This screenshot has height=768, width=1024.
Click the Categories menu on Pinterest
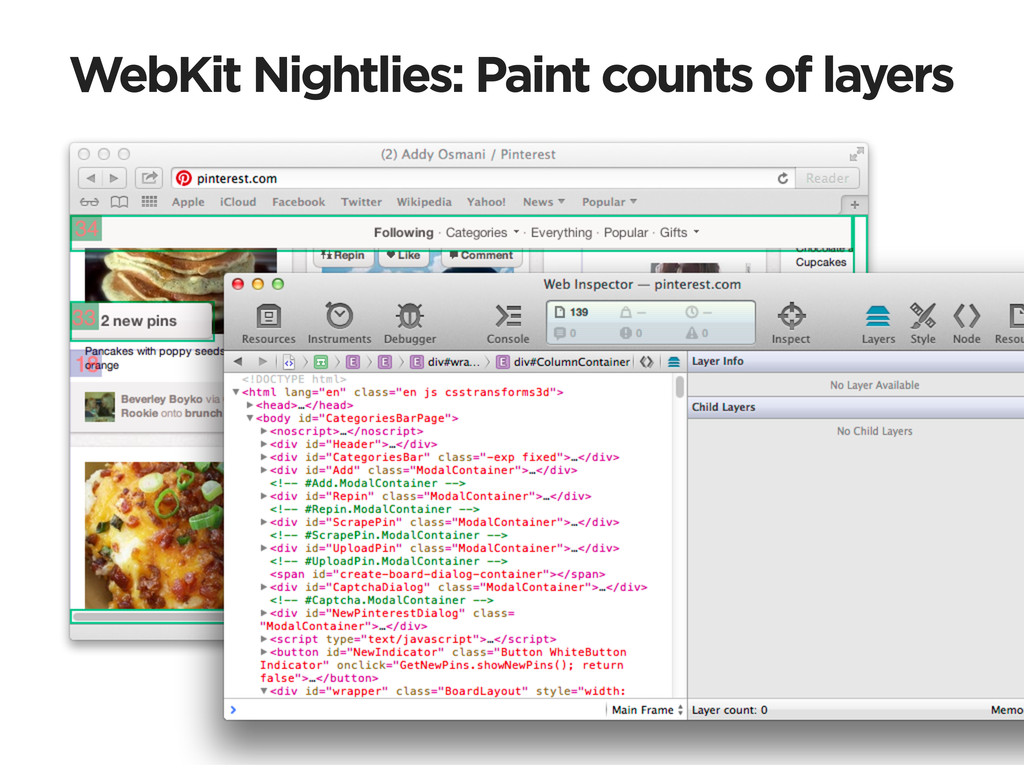coord(482,233)
